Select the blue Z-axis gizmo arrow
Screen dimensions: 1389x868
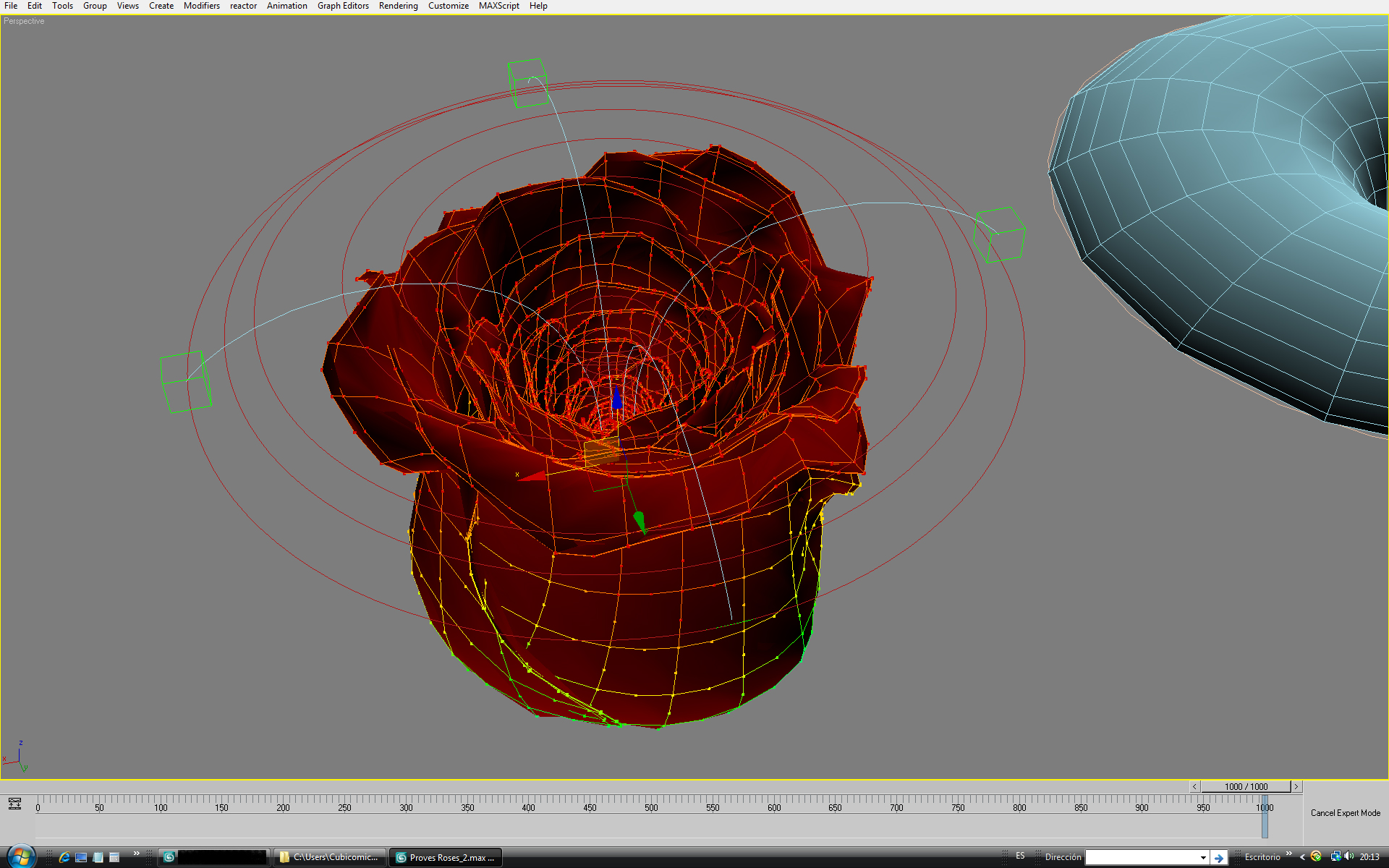click(616, 398)
